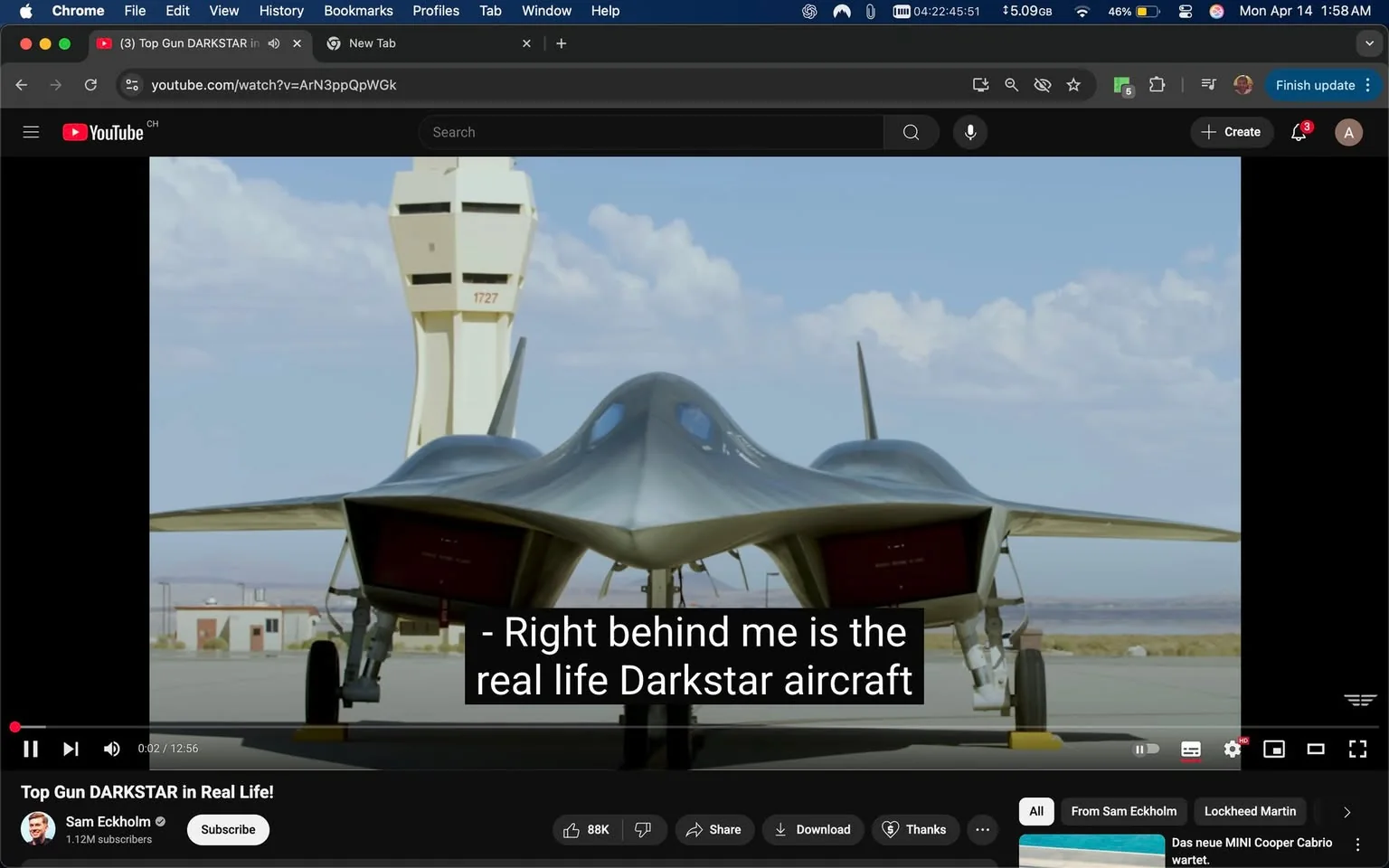Open video player settings gear
Screen dimensions: 1389x868
tap(1233, 749)
